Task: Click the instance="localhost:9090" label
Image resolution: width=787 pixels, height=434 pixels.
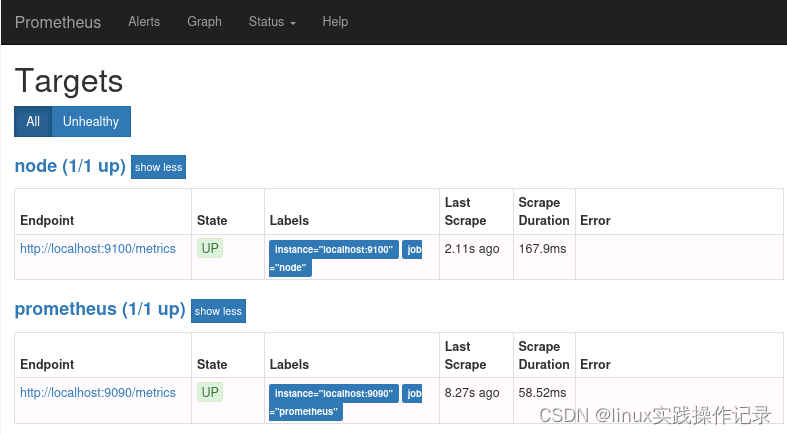Action: (334, 393)
